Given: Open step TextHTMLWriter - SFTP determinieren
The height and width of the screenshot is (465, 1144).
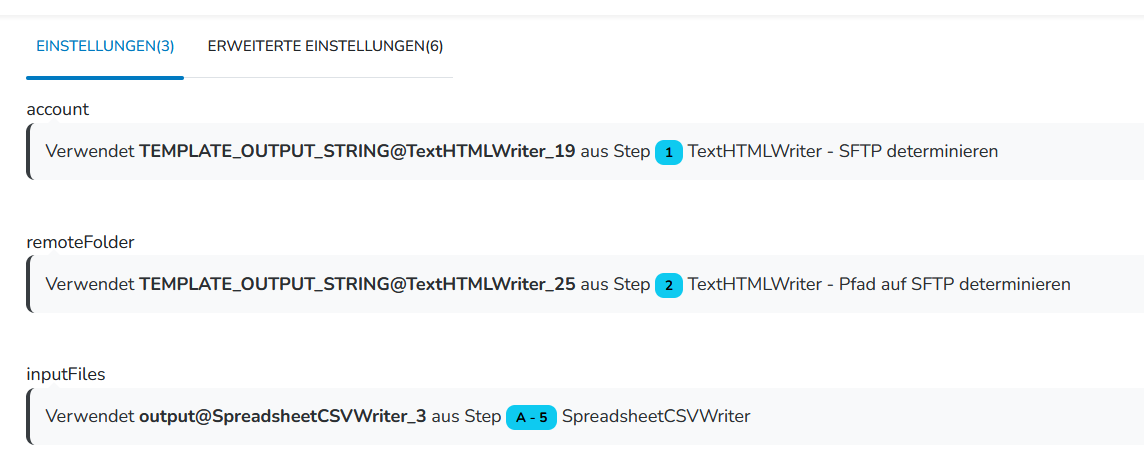Looking at the screenshot, I should pyautogui.click(x=843, y=152).
